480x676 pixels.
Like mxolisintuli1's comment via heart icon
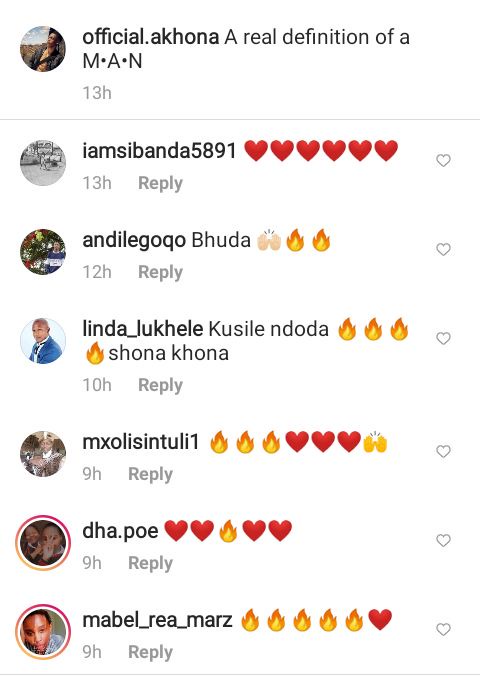coord(443,451)
